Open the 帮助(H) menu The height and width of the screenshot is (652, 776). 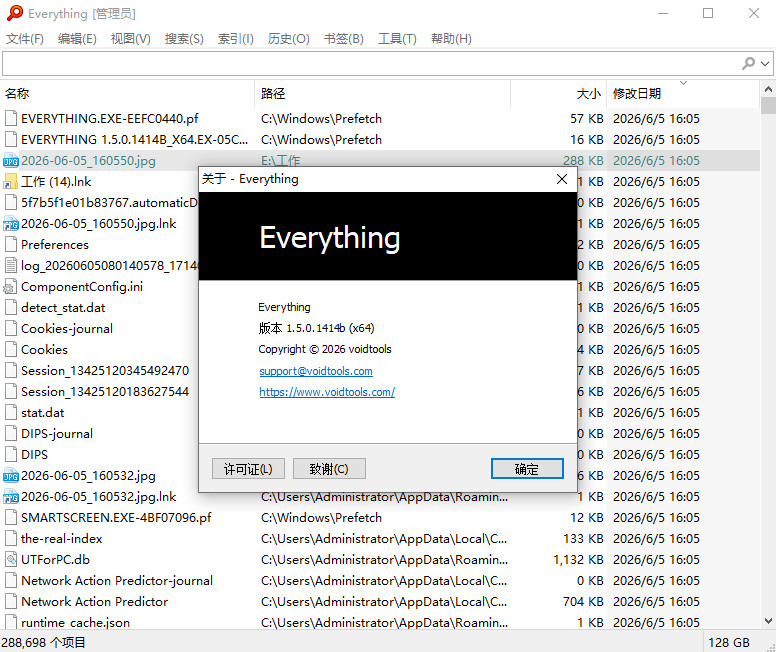coord(451,39)
